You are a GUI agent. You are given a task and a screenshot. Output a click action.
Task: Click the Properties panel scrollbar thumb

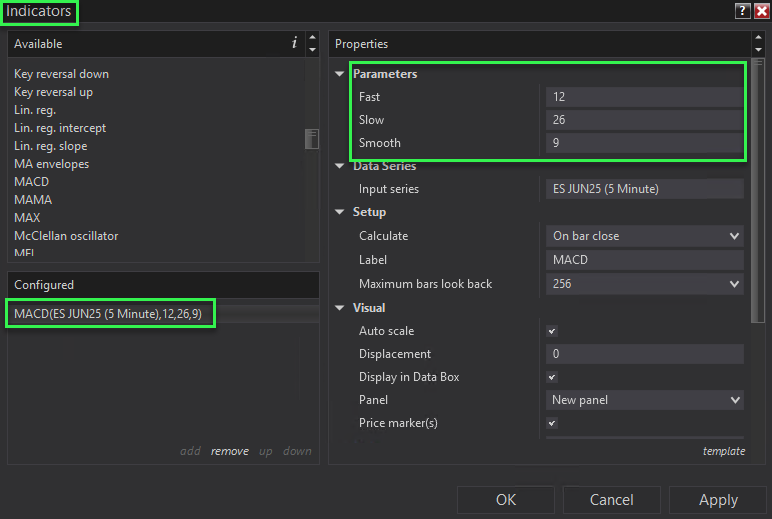(x=758, y=191)
